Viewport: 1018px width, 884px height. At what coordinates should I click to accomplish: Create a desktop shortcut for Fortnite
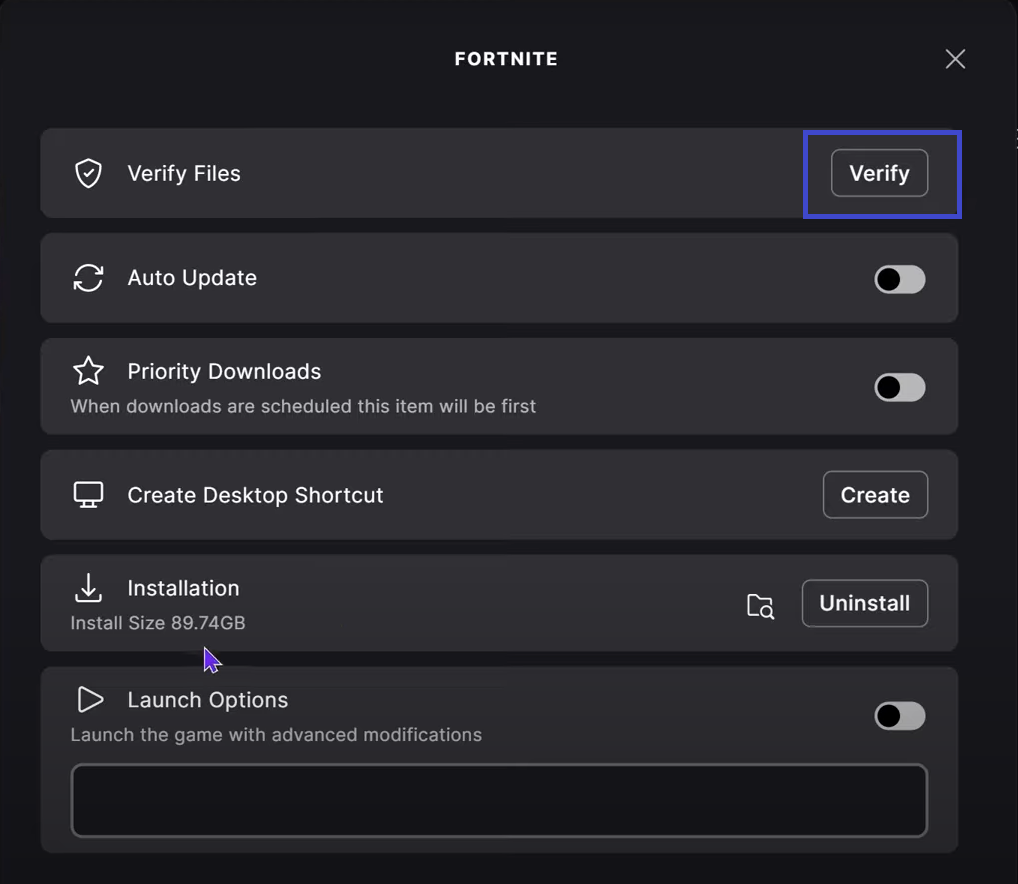874,494
